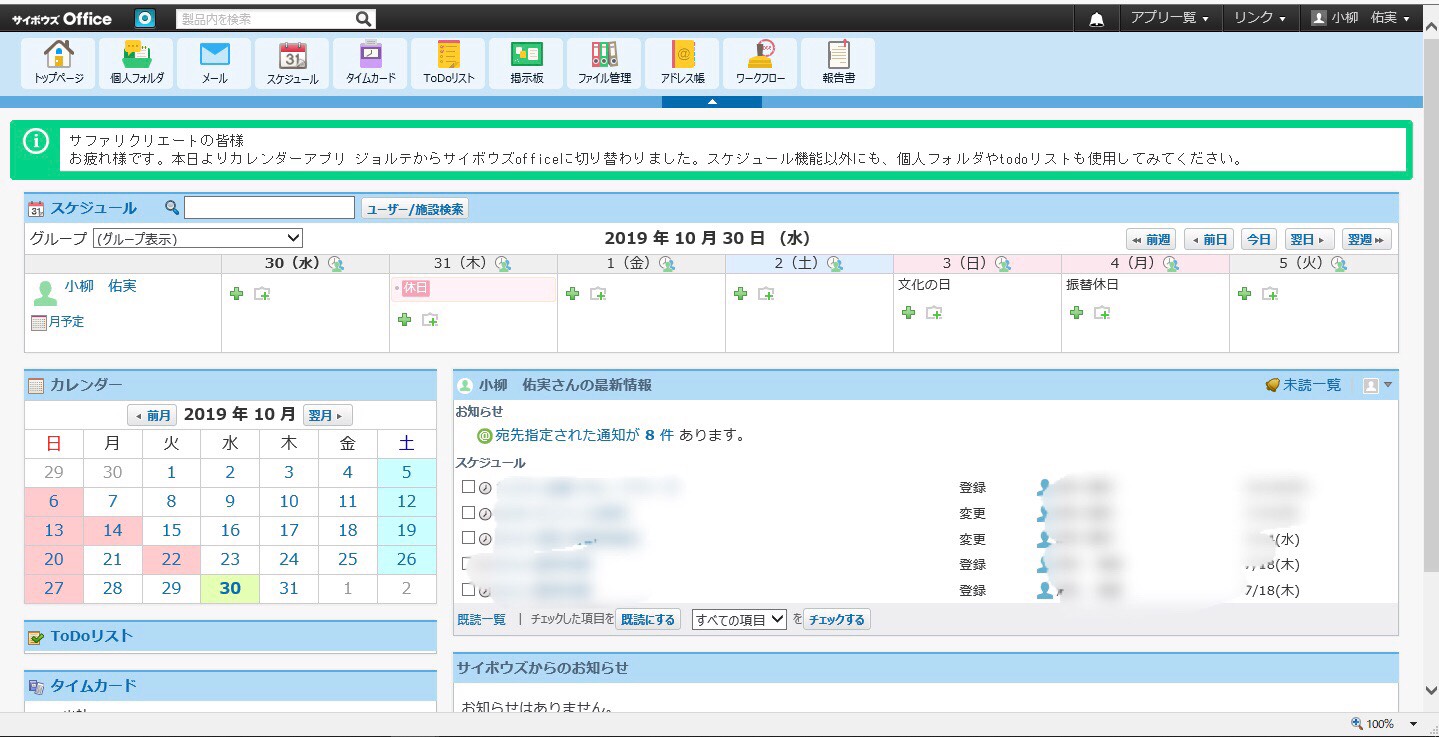Click the period-appointment icon on 31 (木)
Viewport: 1439px width, 737px height.
430,319
